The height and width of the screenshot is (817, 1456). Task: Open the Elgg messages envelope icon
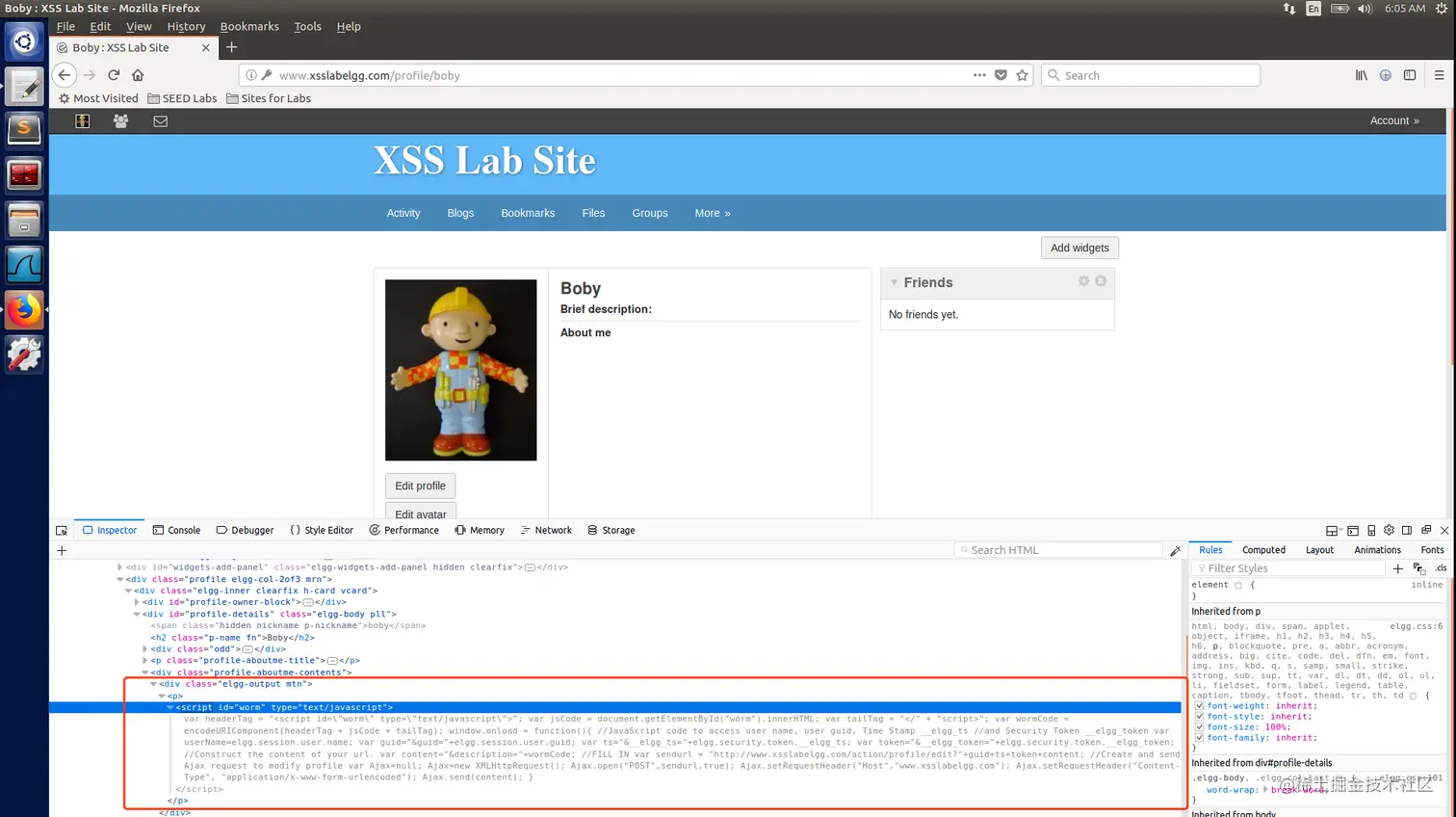click(x=161, y=121)
